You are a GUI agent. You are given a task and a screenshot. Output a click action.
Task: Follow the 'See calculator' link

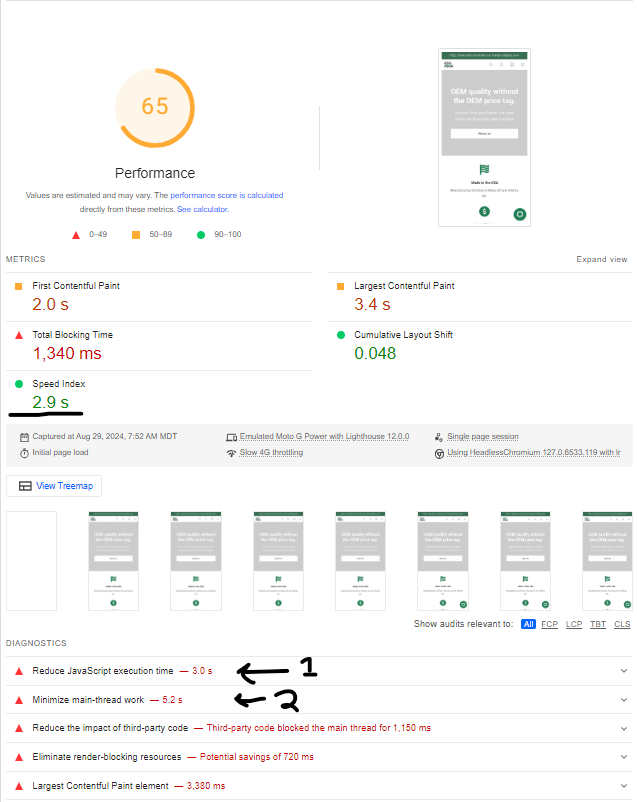pos(203,209)
